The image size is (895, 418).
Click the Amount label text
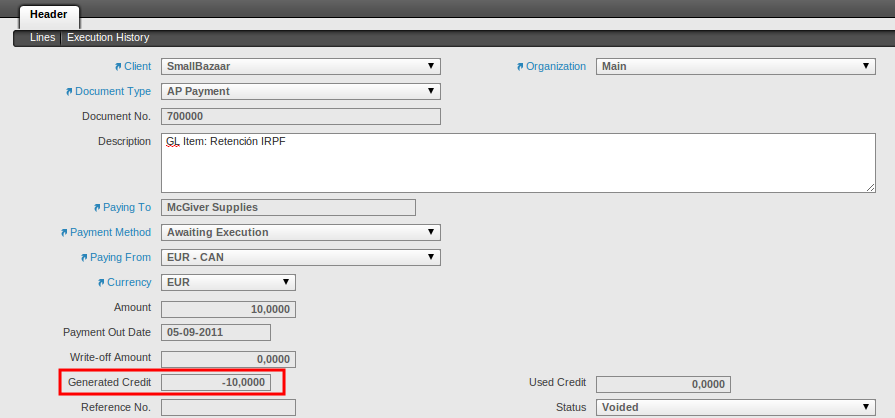[x=132, y=307]
